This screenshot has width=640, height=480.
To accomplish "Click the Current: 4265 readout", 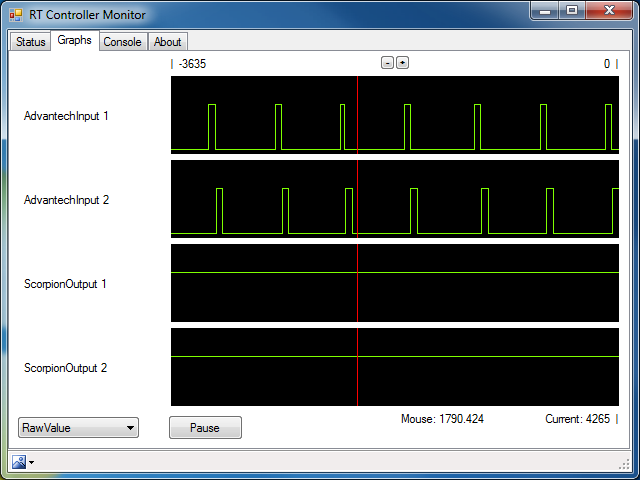I will (x=577, y=419).
